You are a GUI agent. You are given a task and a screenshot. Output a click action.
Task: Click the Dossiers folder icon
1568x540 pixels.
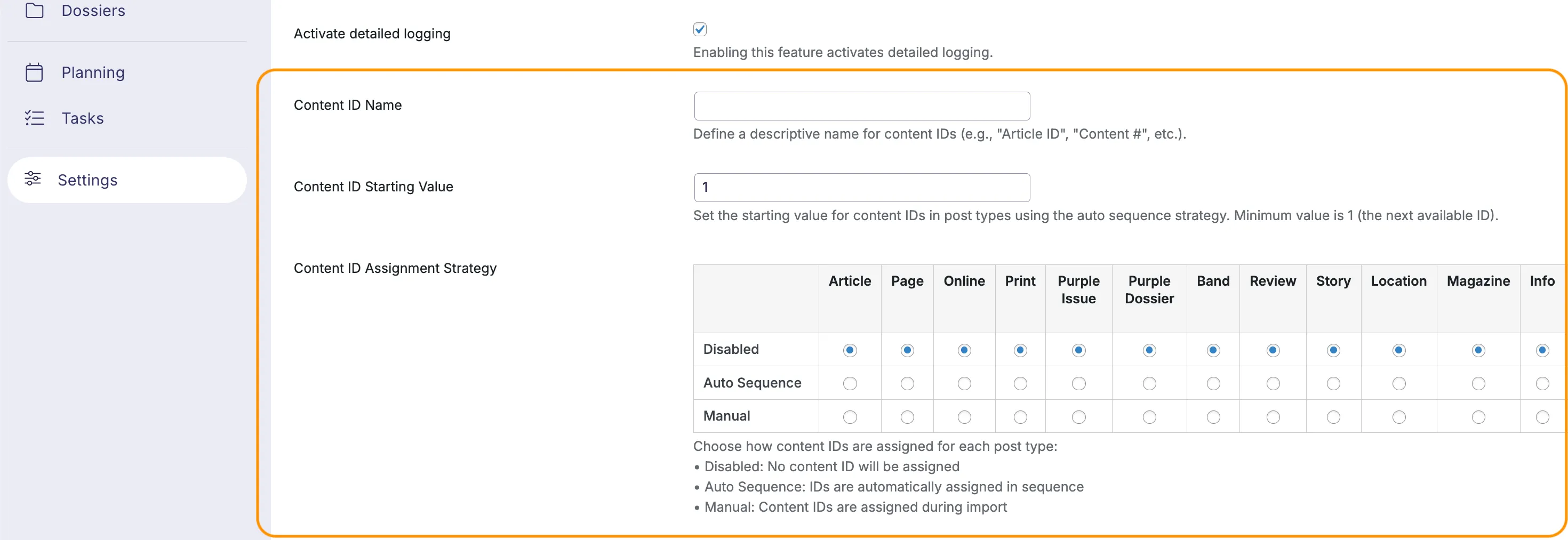pyautogui.click(x=35, y=10)
